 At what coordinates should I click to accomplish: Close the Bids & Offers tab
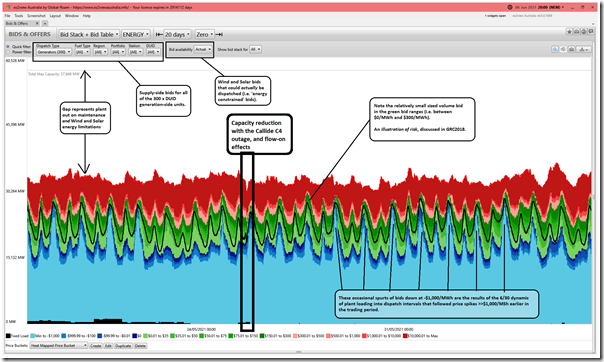coord(37,23)
